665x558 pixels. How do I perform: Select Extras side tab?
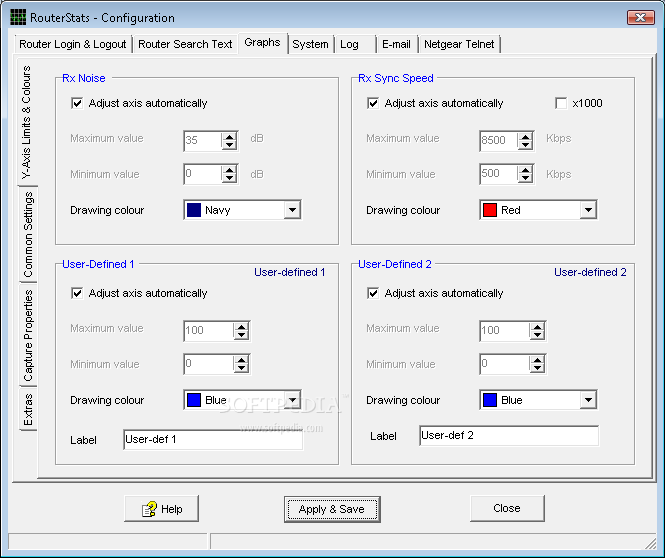(28, 410)
